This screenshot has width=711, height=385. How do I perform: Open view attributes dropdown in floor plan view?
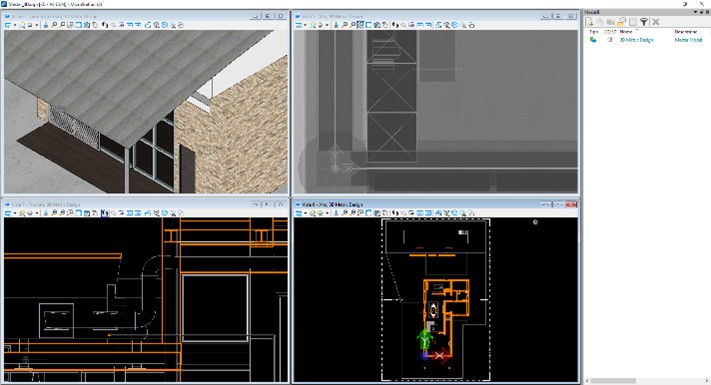[x=305, y=212]
